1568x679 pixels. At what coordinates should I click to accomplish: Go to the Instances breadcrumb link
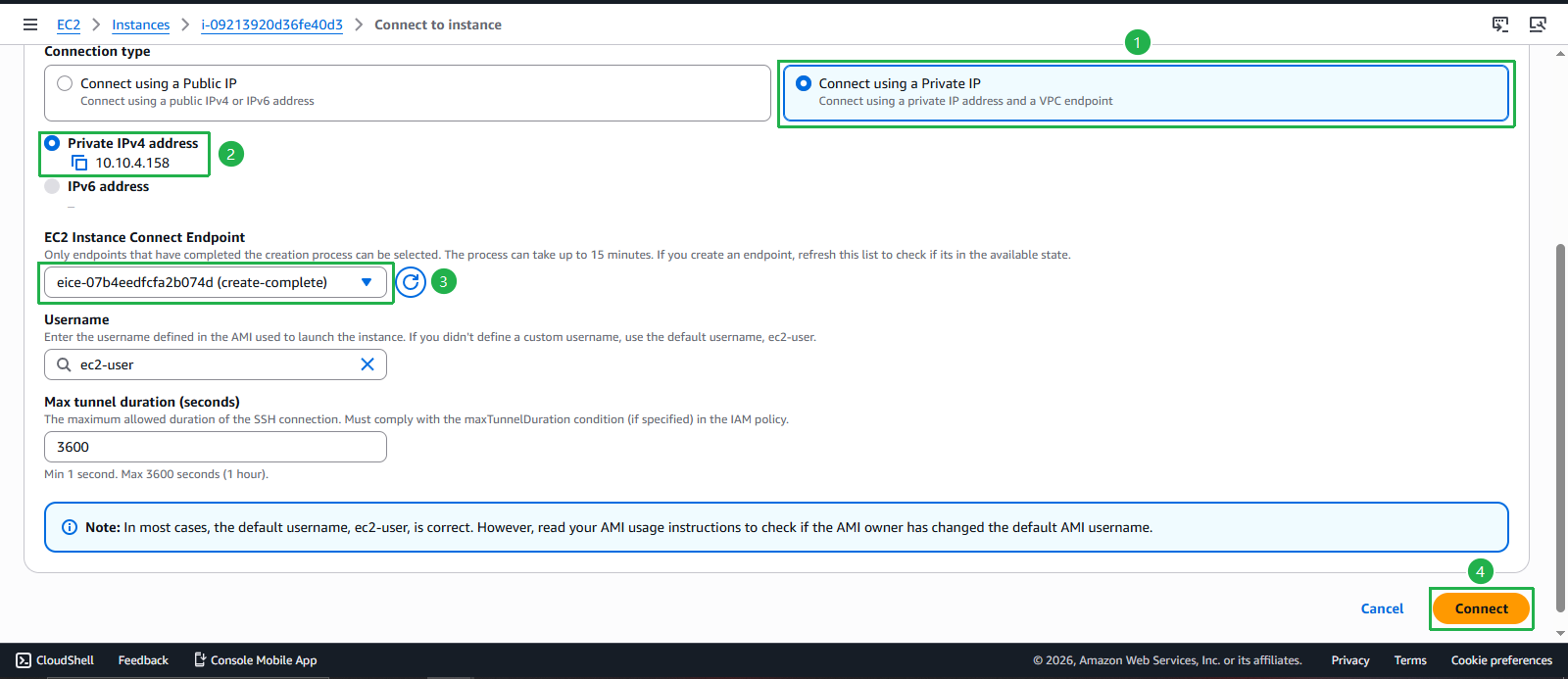click(140, 24)
